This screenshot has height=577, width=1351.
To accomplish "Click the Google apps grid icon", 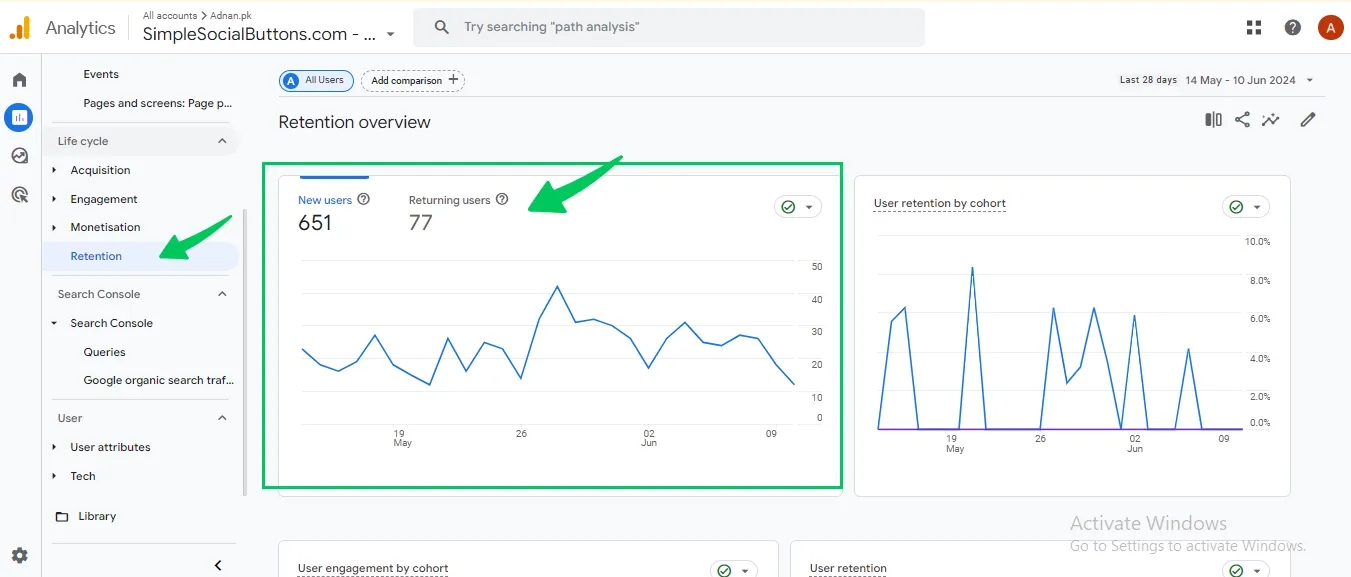I will tap(1254, 28).
